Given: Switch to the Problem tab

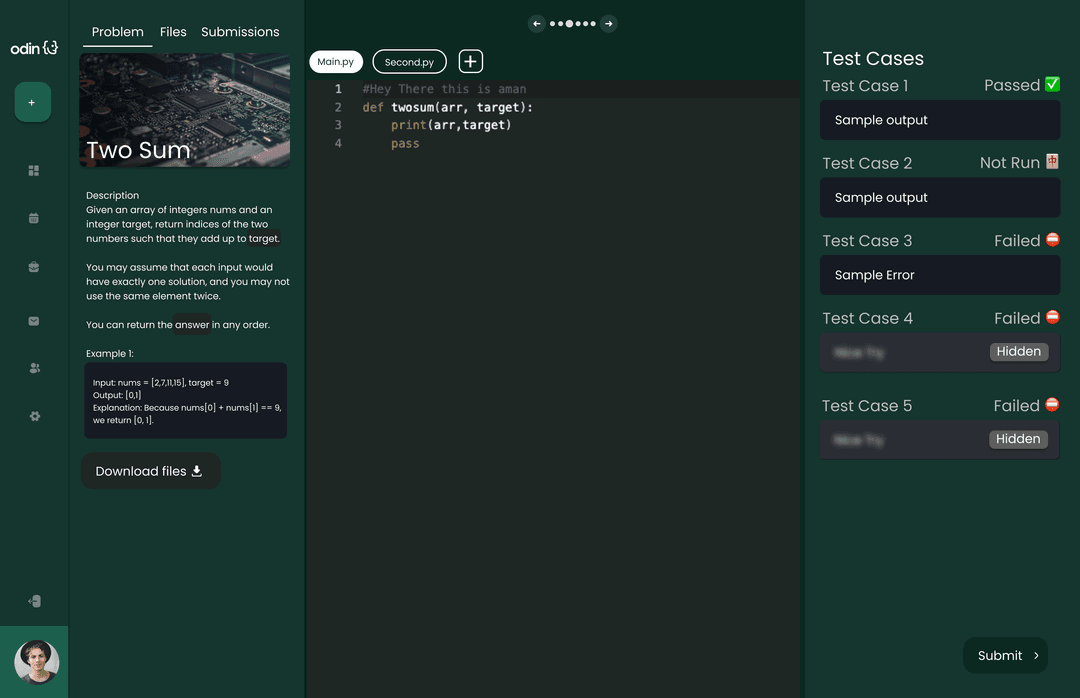Looking at the screenshot, I should click(118, 32).
